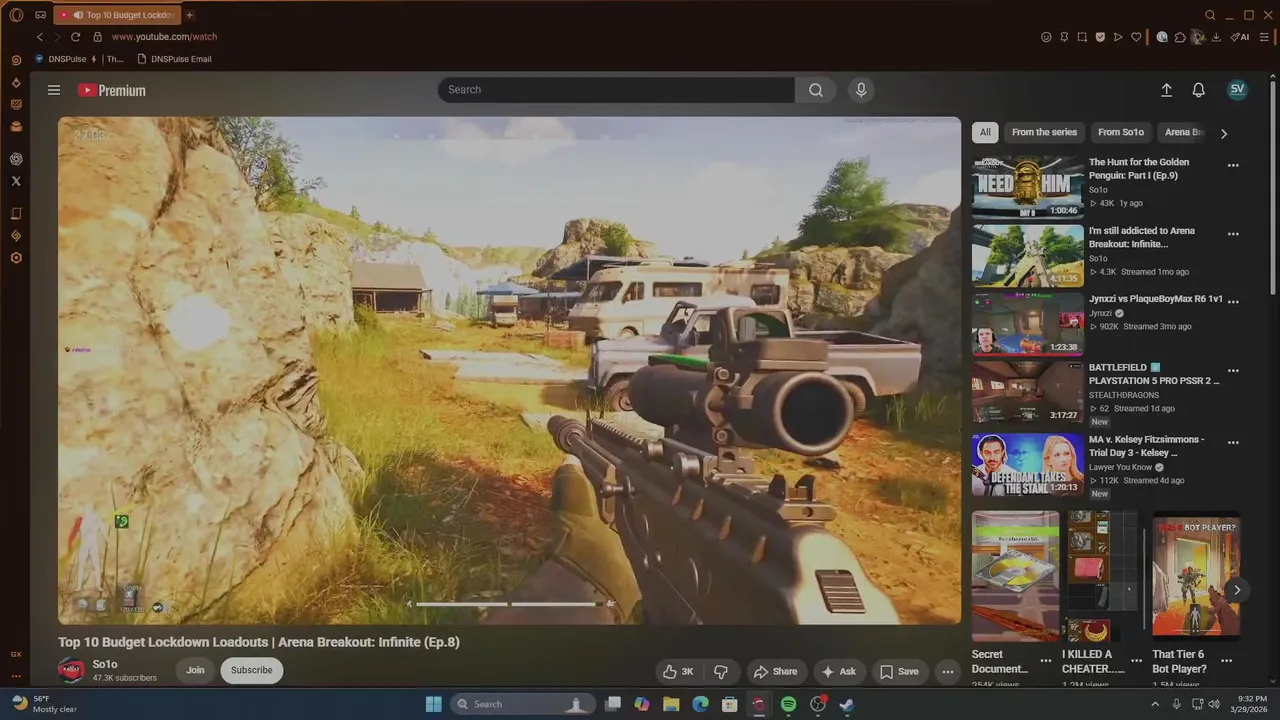Open the snapshot capture tool icon
Viewport: 1280px width, 720px height.
[x=1082, y=37]
